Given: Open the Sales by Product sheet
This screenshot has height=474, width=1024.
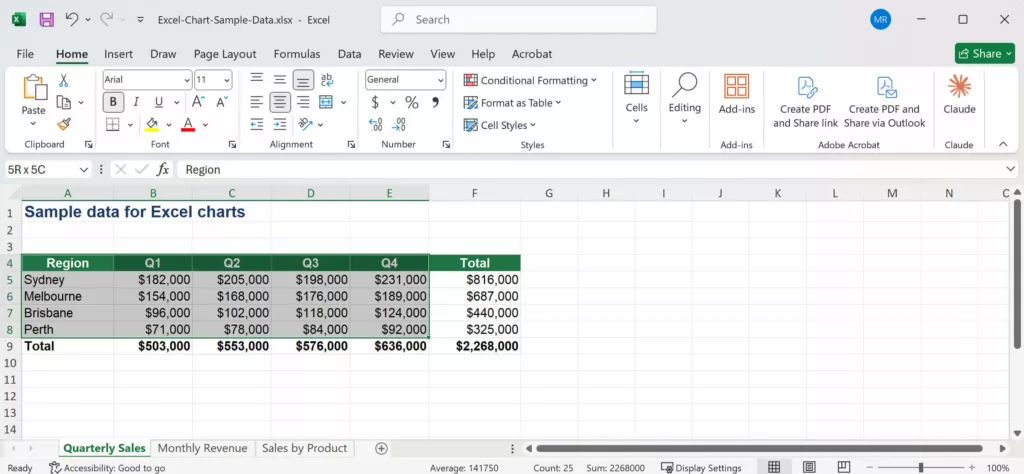Looking at the screenshot, I should [304, 449].
